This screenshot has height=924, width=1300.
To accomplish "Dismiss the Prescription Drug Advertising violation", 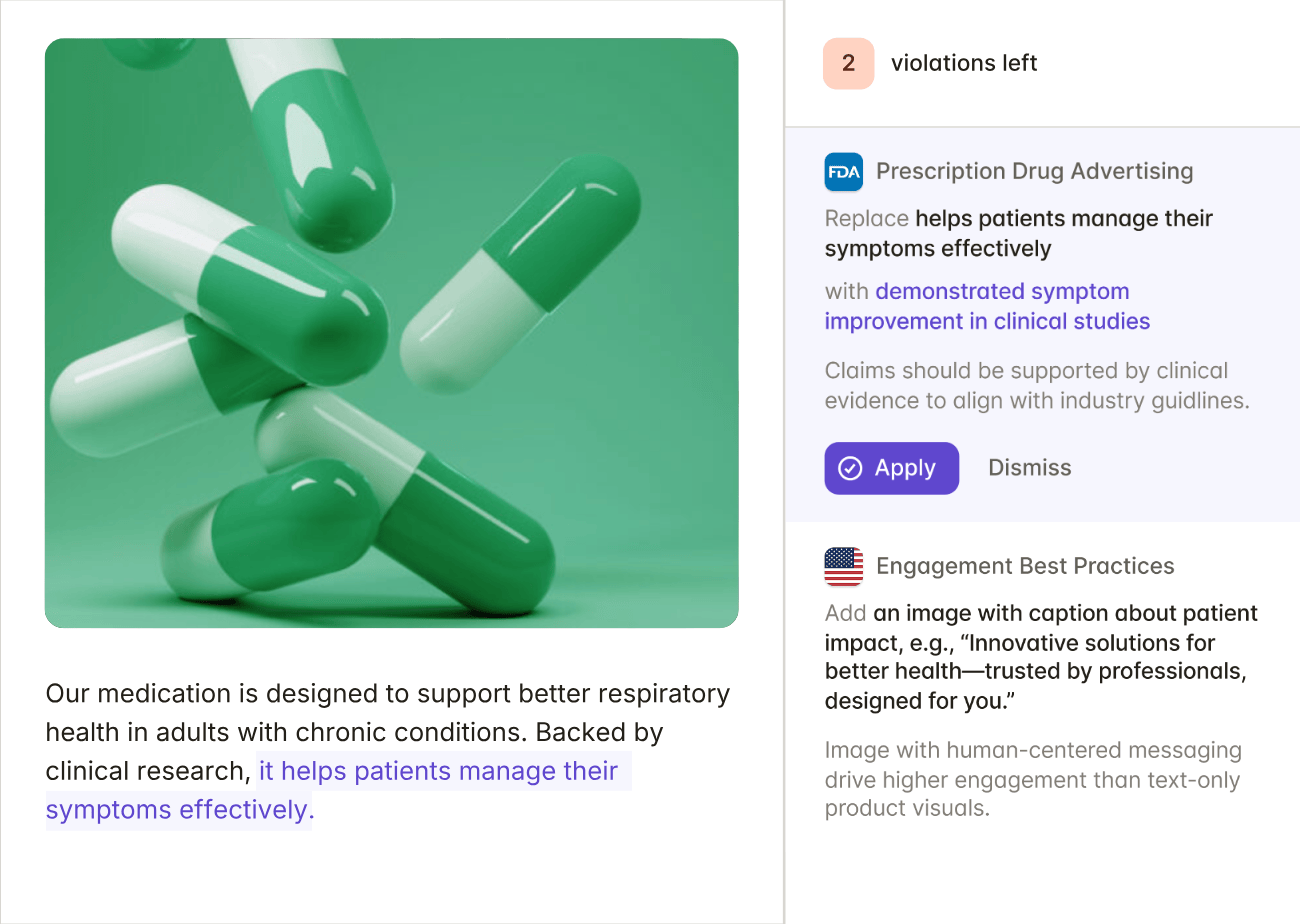I will [1029, 467].
